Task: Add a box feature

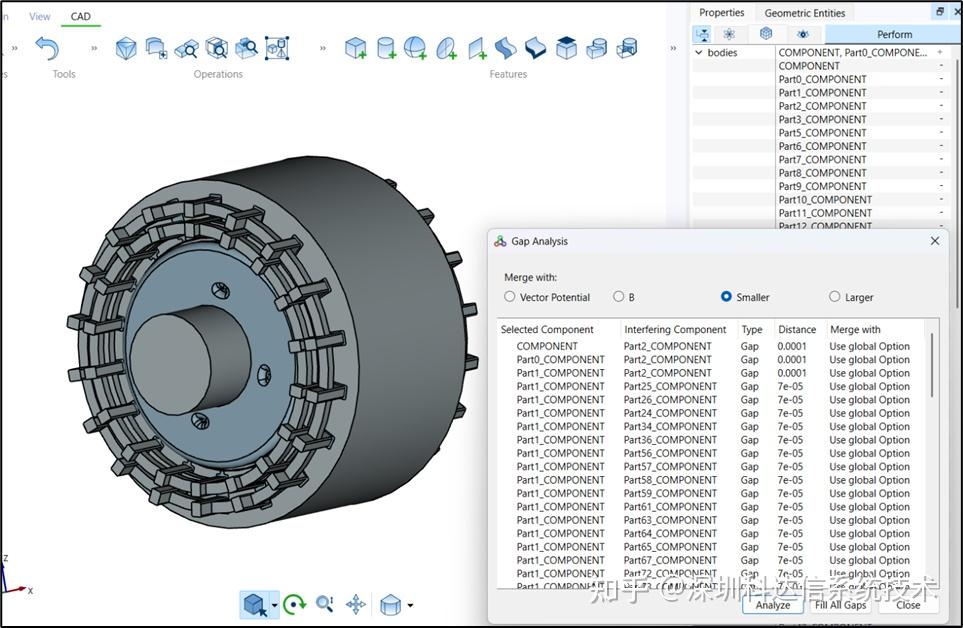Action: [356, 48]
